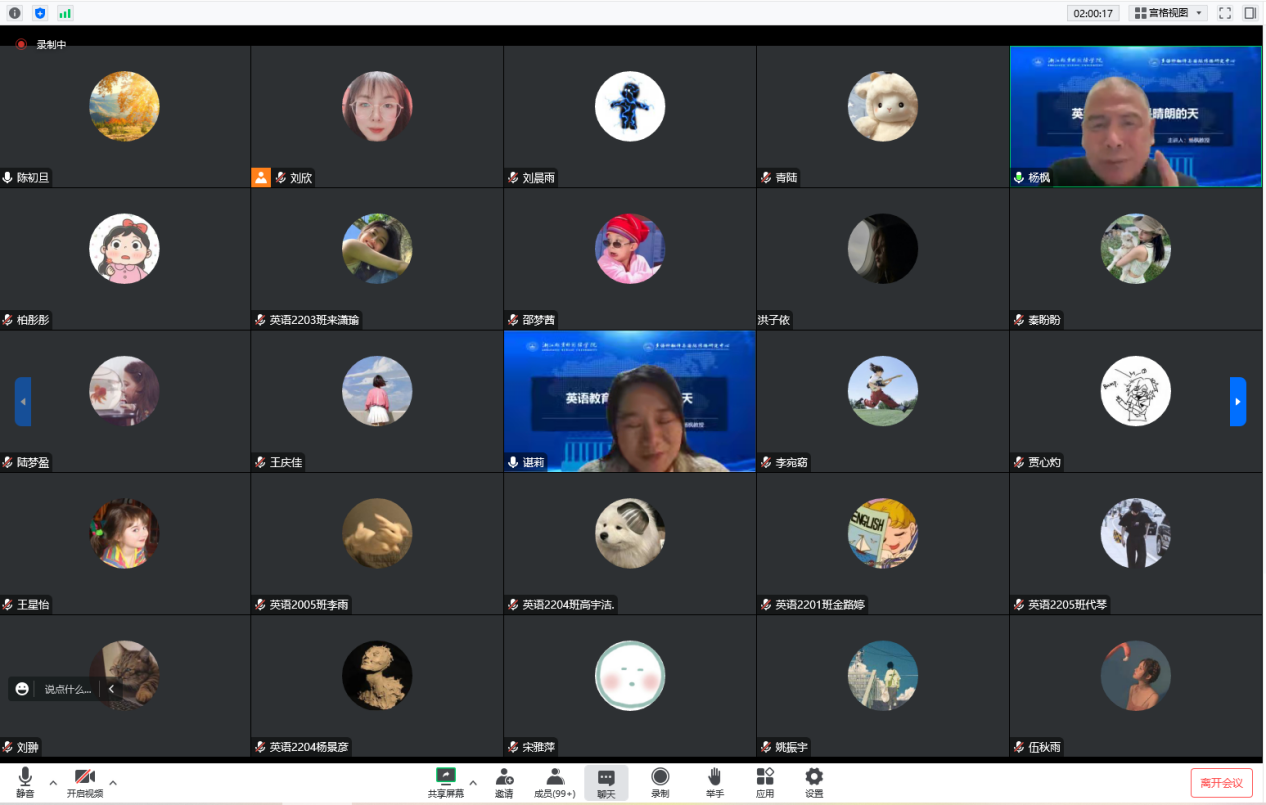Open 设置 gear in bottom toolbar
Image resolution: width=1266 pixels, height=805 pixels.
pos(814,782)
